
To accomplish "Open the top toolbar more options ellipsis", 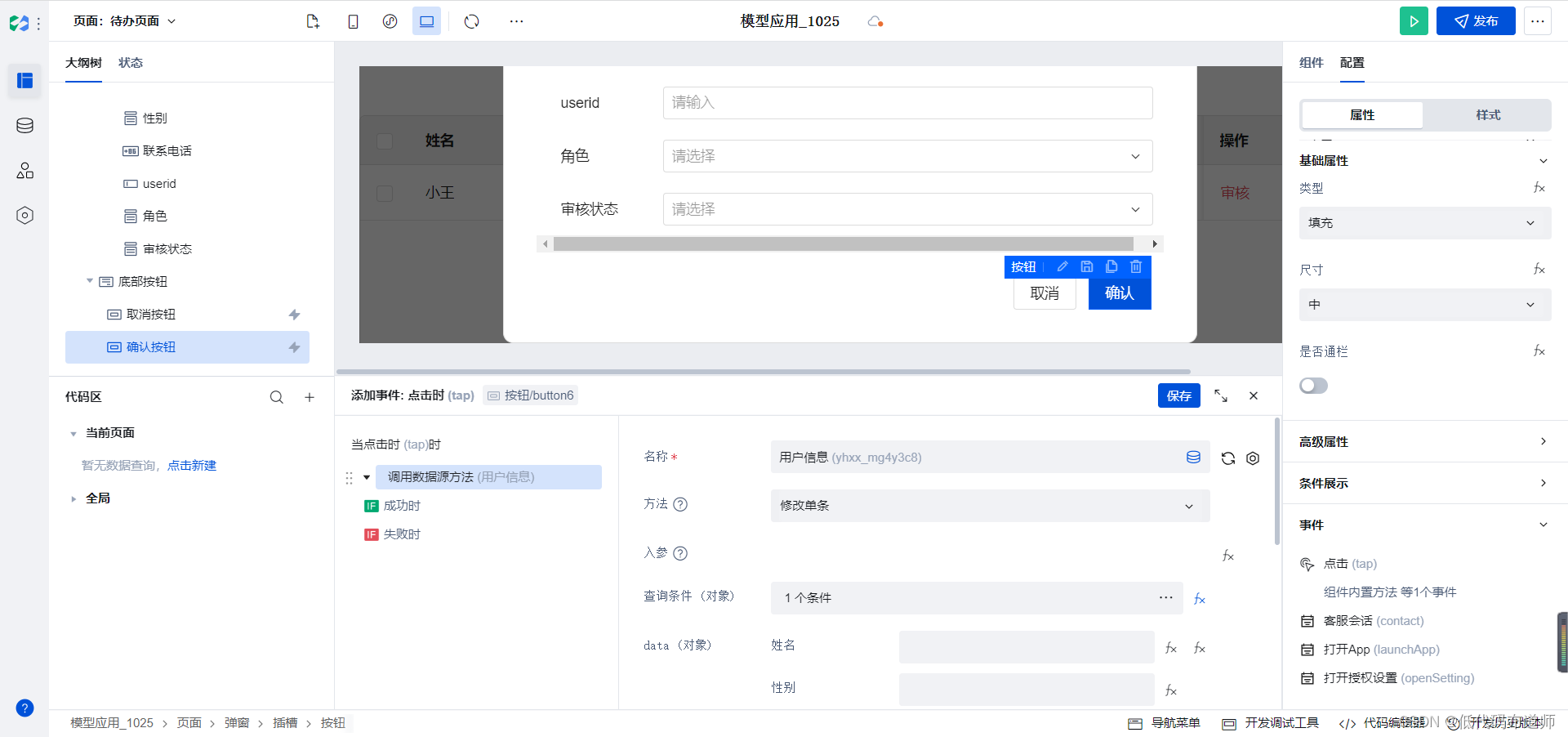I will coord(516,21).
